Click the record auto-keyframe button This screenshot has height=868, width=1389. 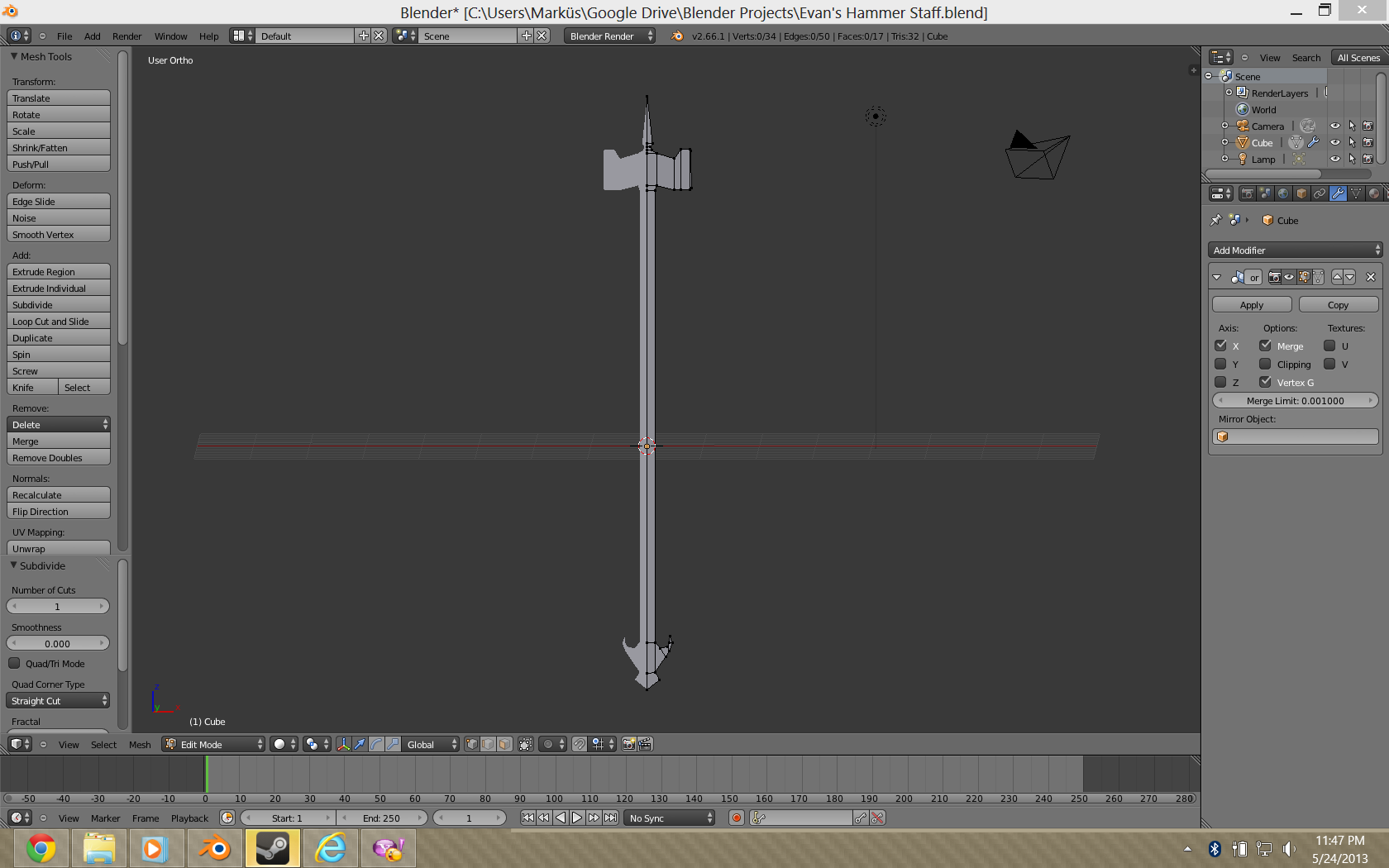pyautogui.click(x=736, y=818)
